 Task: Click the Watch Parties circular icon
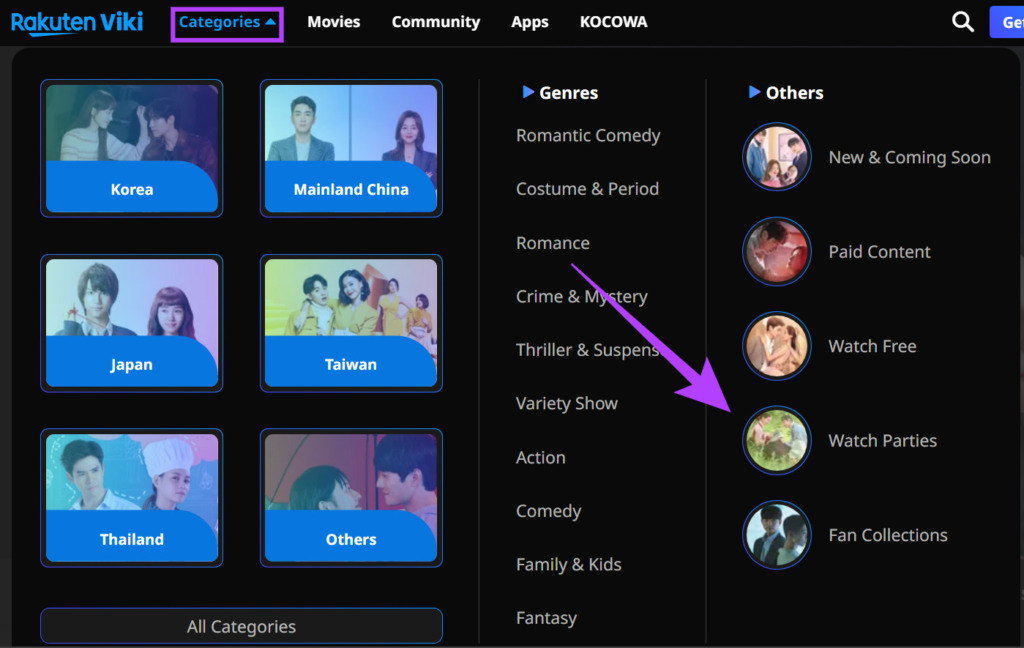[777, 440]
